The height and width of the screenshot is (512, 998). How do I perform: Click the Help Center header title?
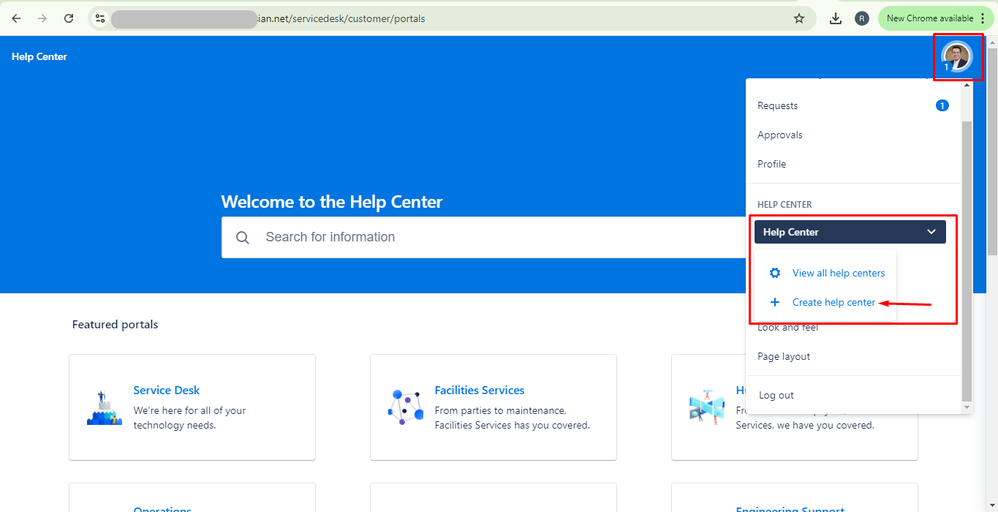[x=39, y=57]
